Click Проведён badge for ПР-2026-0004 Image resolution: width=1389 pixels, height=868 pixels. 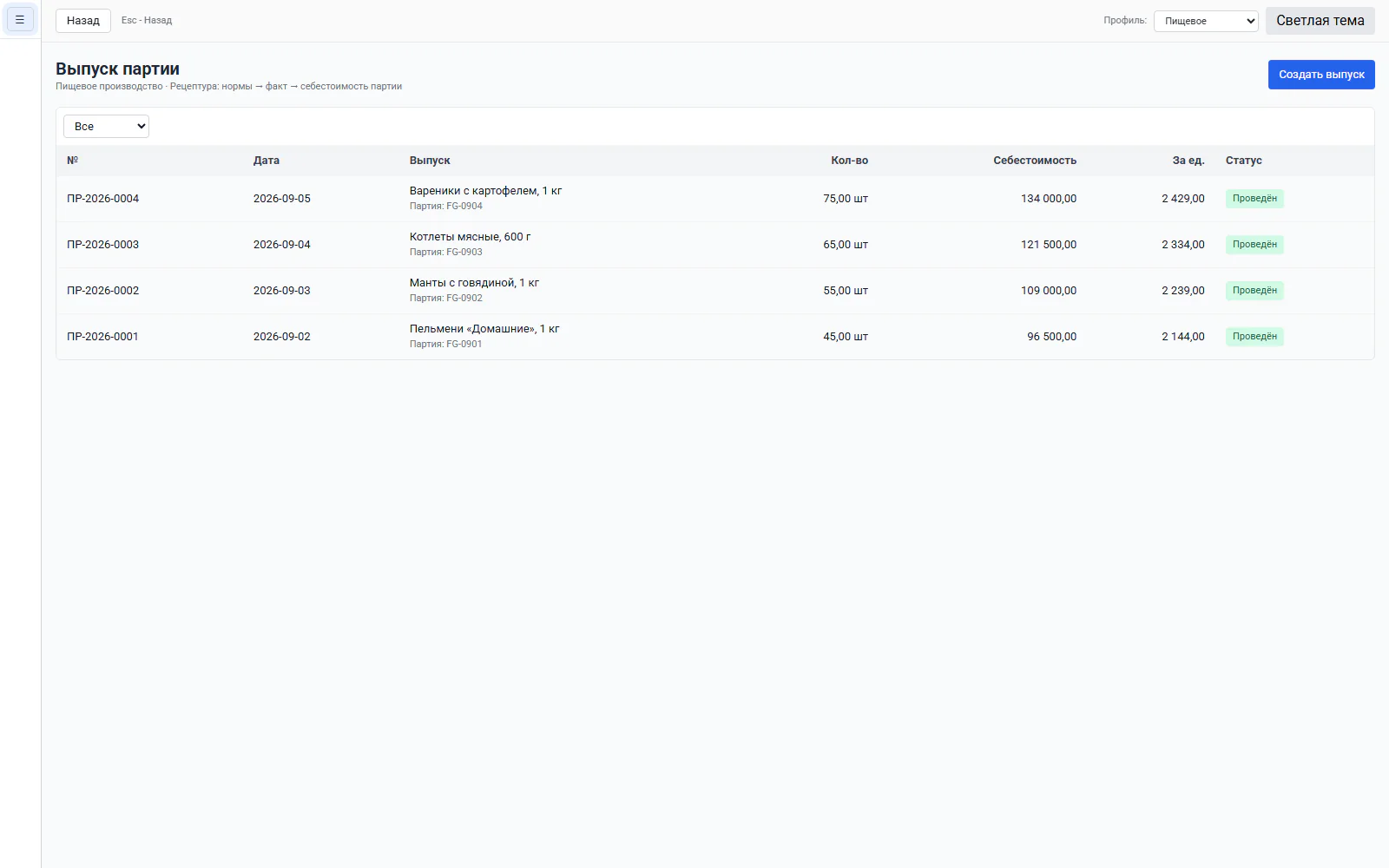pyautogui.click(x=1254, y=199)
